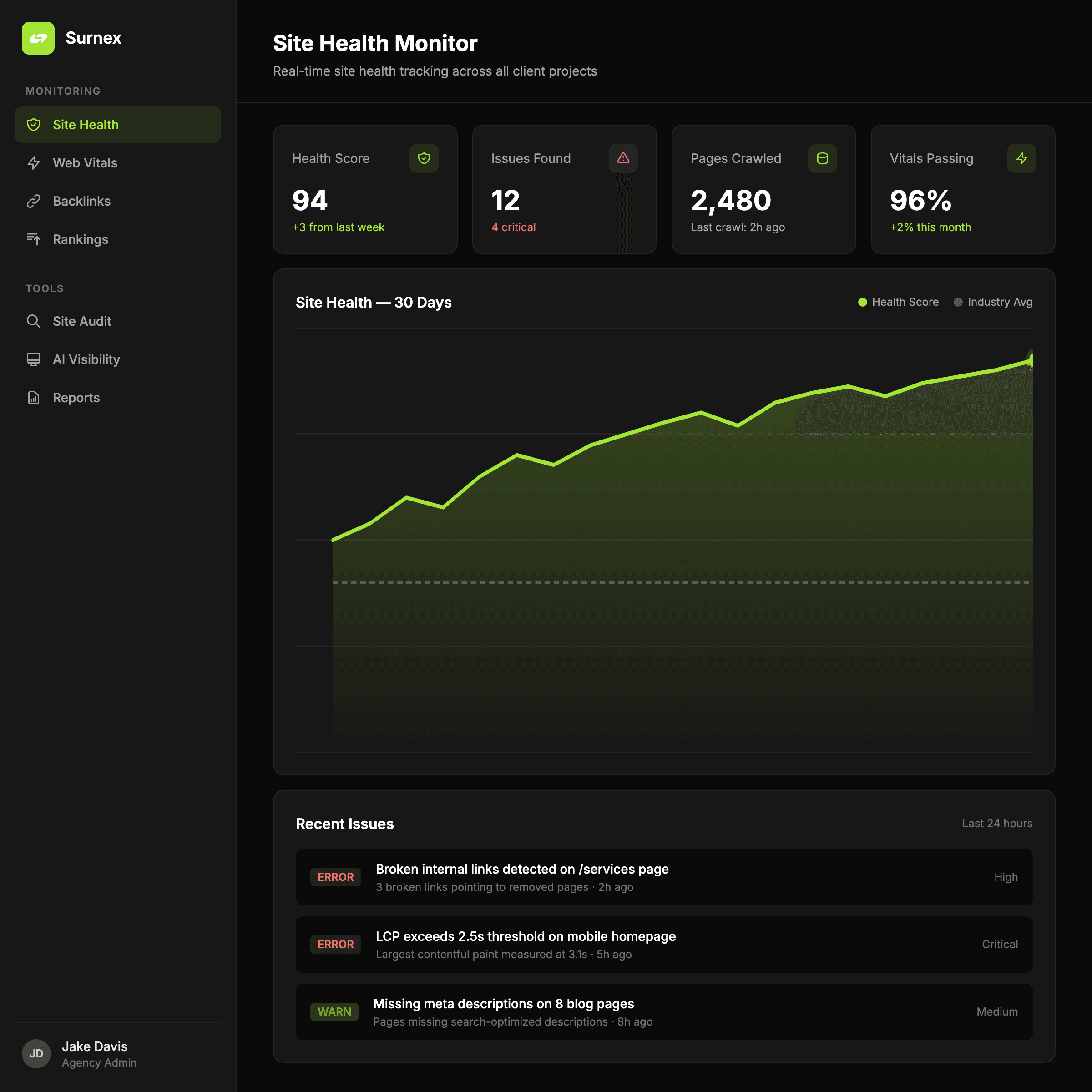Click the warning triangle icon on Issues Found
Screen dimensions: 1092x1092
[x=623, y=158]
